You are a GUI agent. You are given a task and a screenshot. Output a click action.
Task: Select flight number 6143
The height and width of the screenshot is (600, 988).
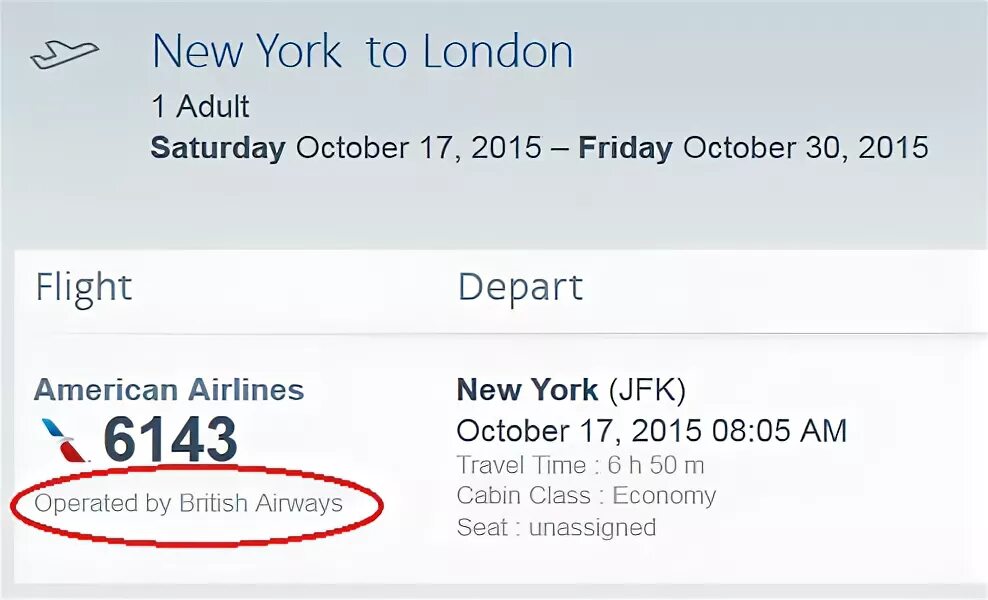pyautogui.click(x=170, y=441)
